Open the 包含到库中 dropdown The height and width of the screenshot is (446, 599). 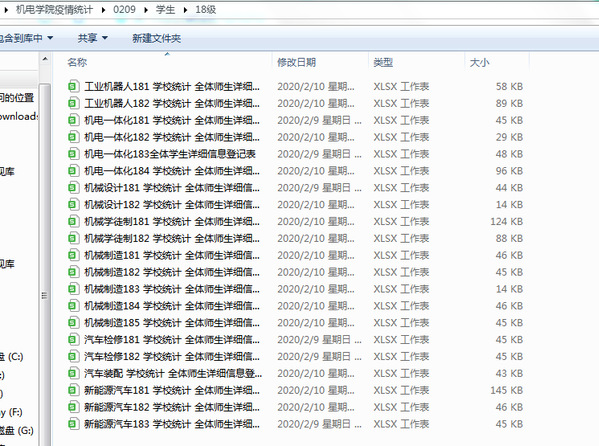click(x=26, y=38)
